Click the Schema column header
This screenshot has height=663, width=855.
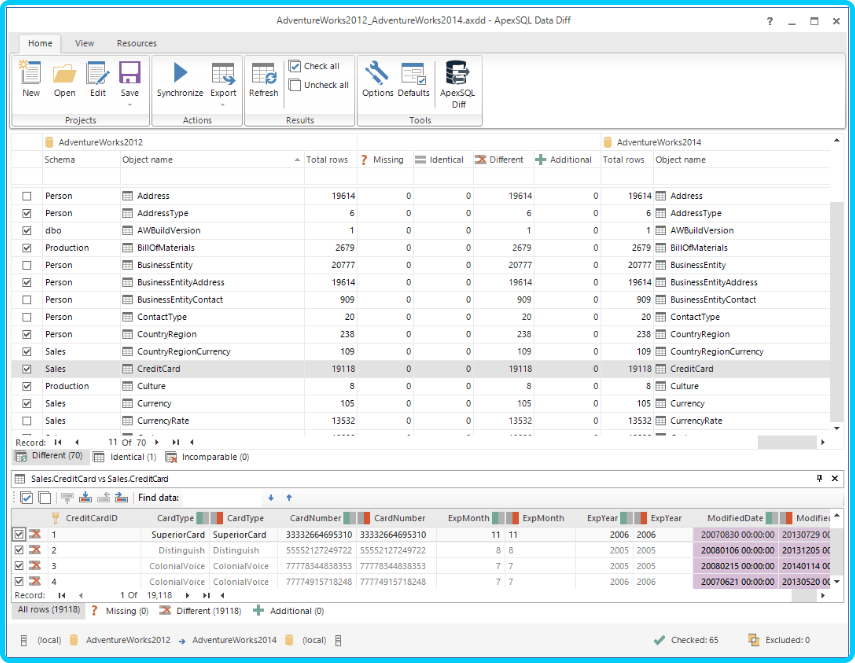[x=81, y=160]
